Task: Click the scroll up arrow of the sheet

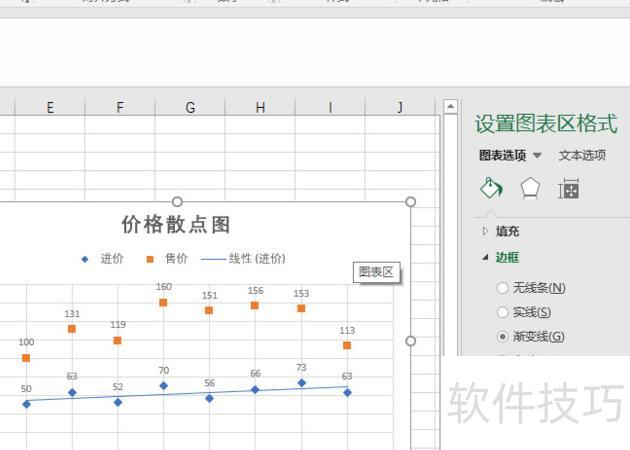Action: 450,107
